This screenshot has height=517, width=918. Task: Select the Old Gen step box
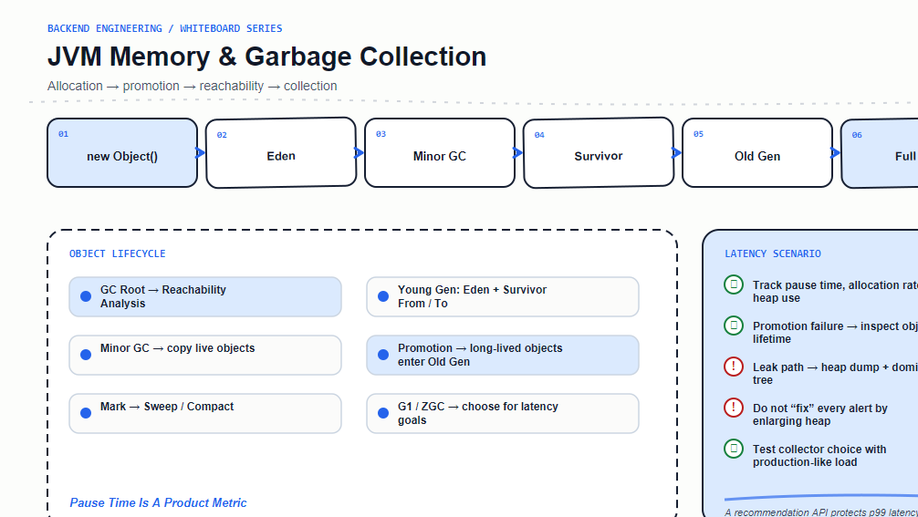coord(757,153)
